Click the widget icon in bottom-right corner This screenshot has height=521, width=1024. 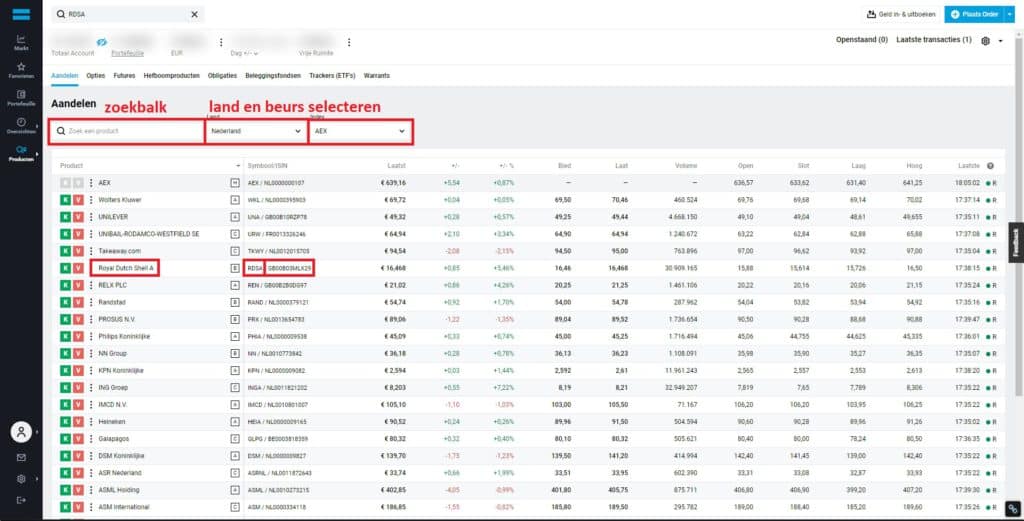pyautogui.click(x=1013, y=509)
